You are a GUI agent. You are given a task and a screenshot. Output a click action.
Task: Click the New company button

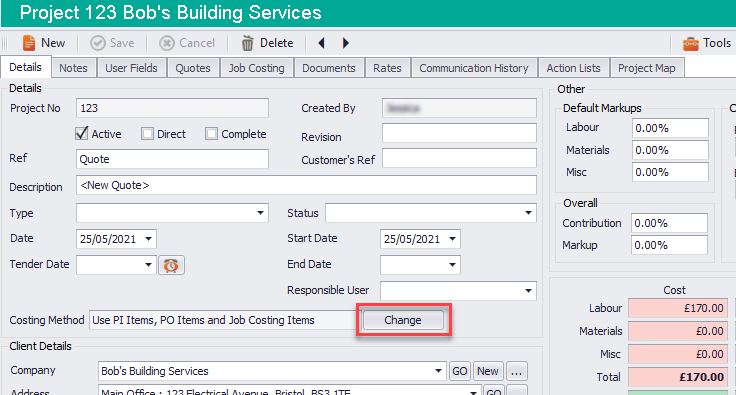click(488, 371)
